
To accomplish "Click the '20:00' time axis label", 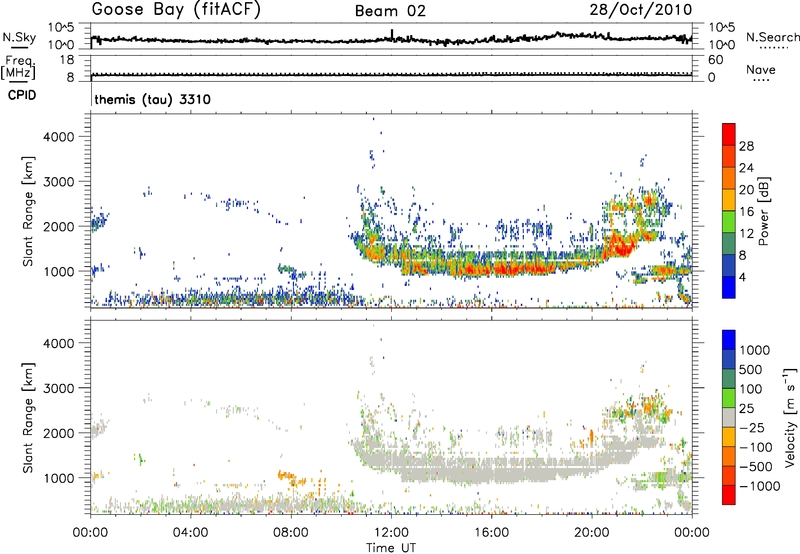I will pyautogui.click(x=592, y=533).
